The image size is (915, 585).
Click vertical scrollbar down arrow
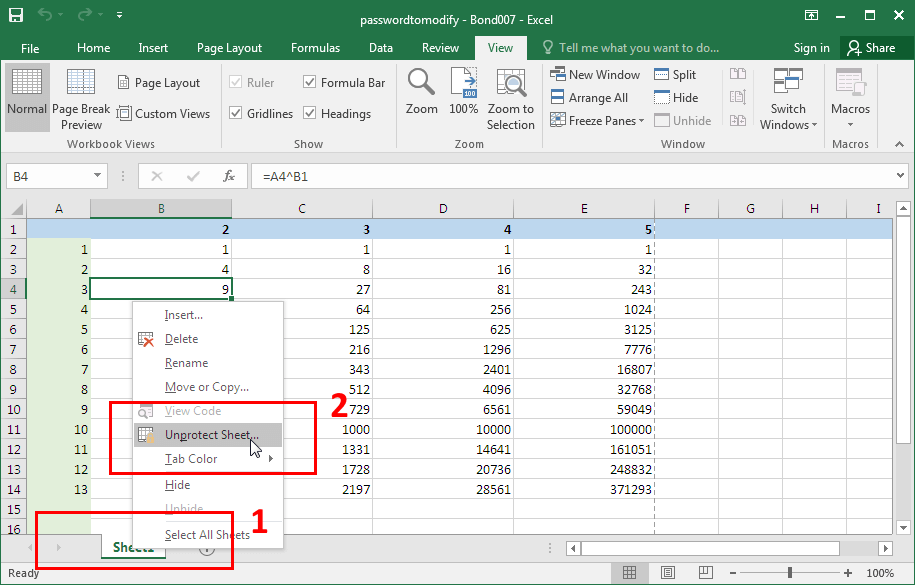903,528
